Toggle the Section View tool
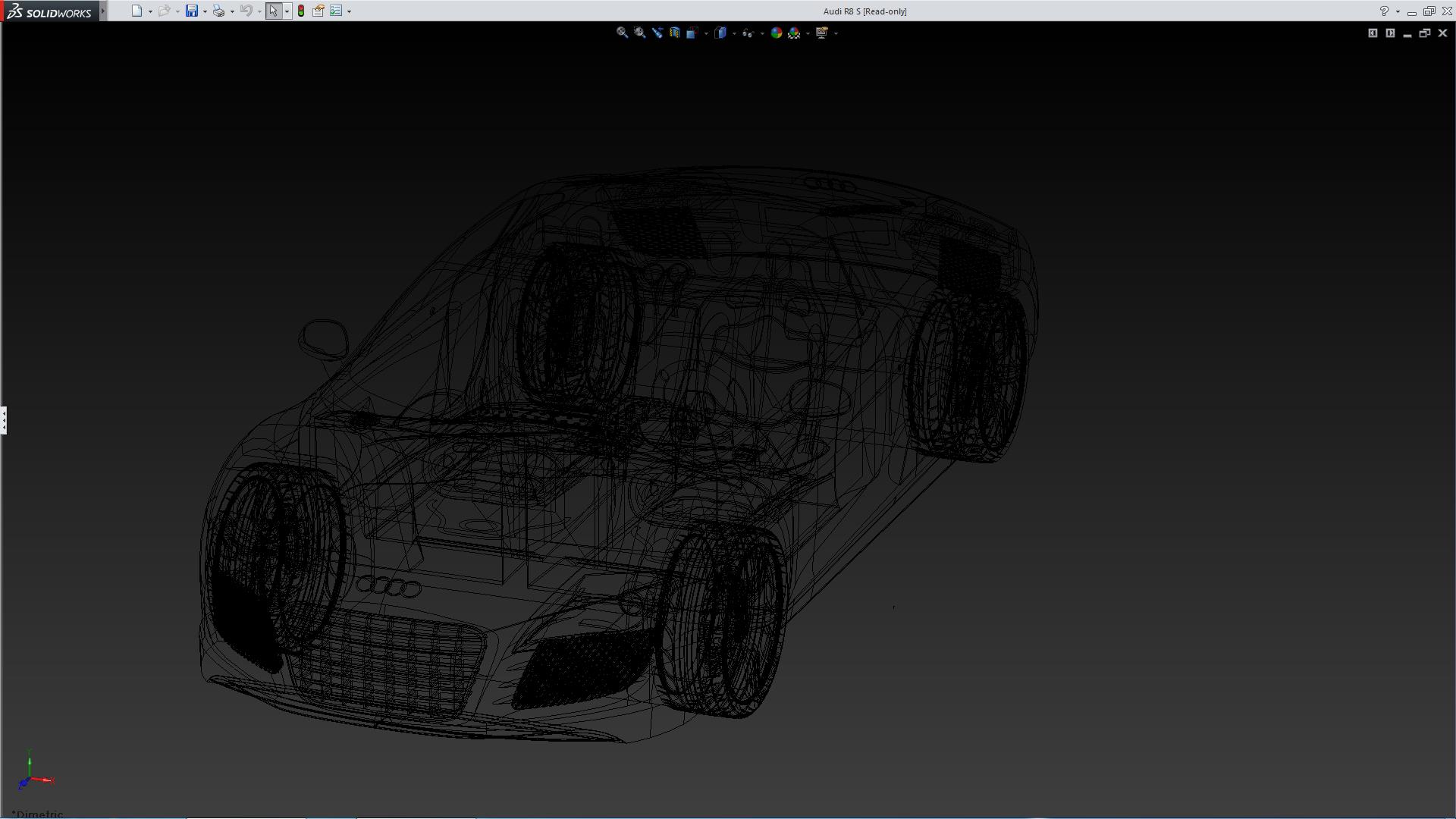1456x819 pixels. pos(674,33)
